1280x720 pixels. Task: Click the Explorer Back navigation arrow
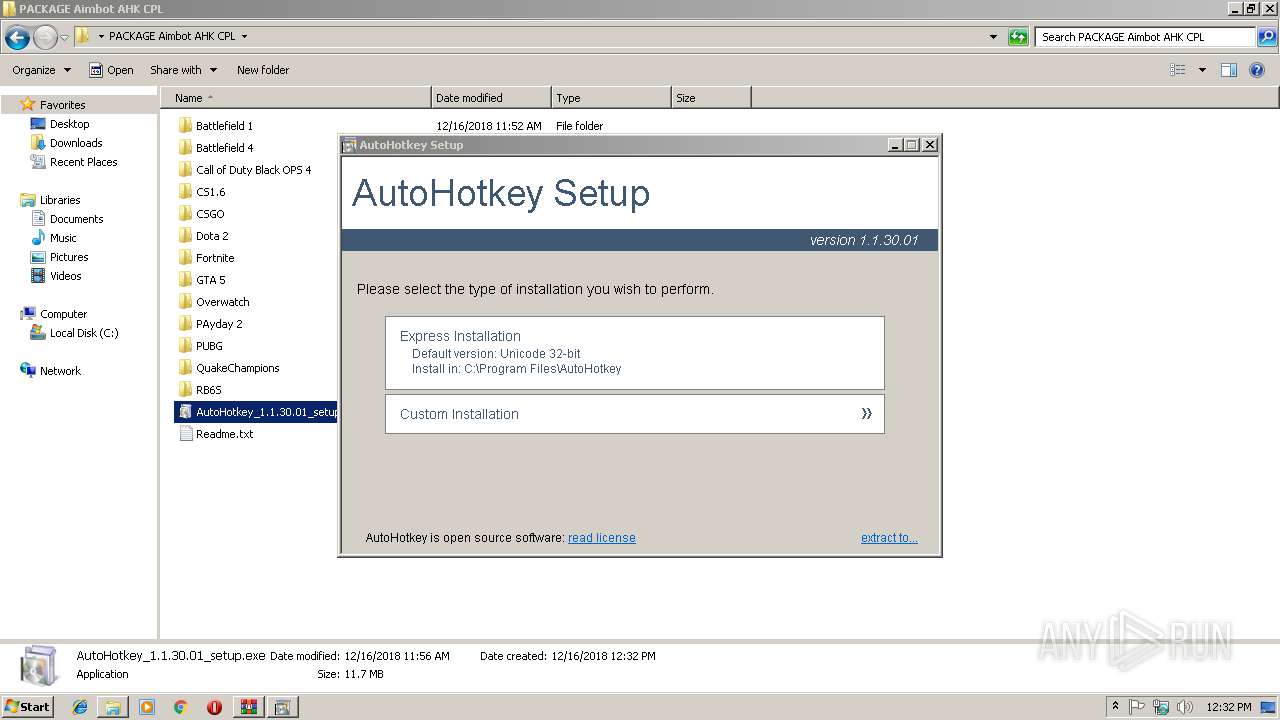17,38
